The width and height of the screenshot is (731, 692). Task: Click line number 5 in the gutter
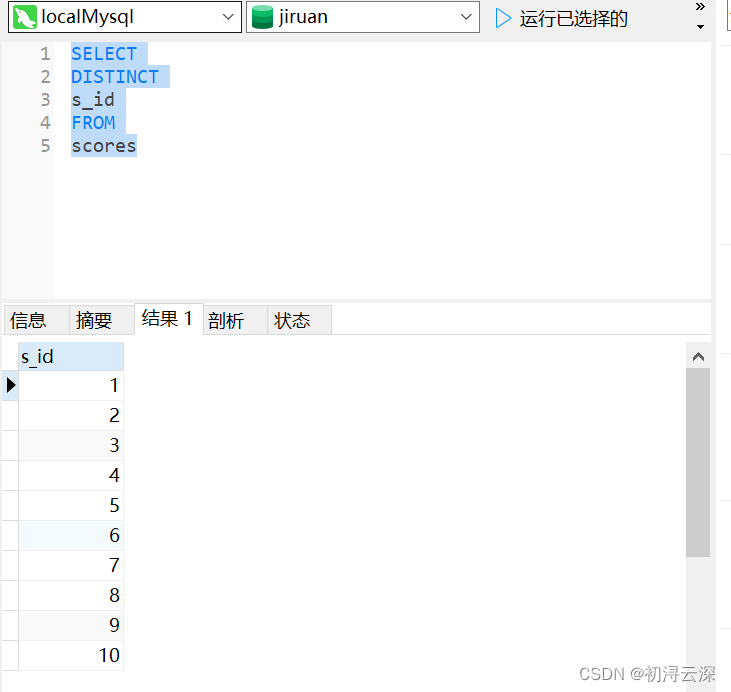click(45, 146)
